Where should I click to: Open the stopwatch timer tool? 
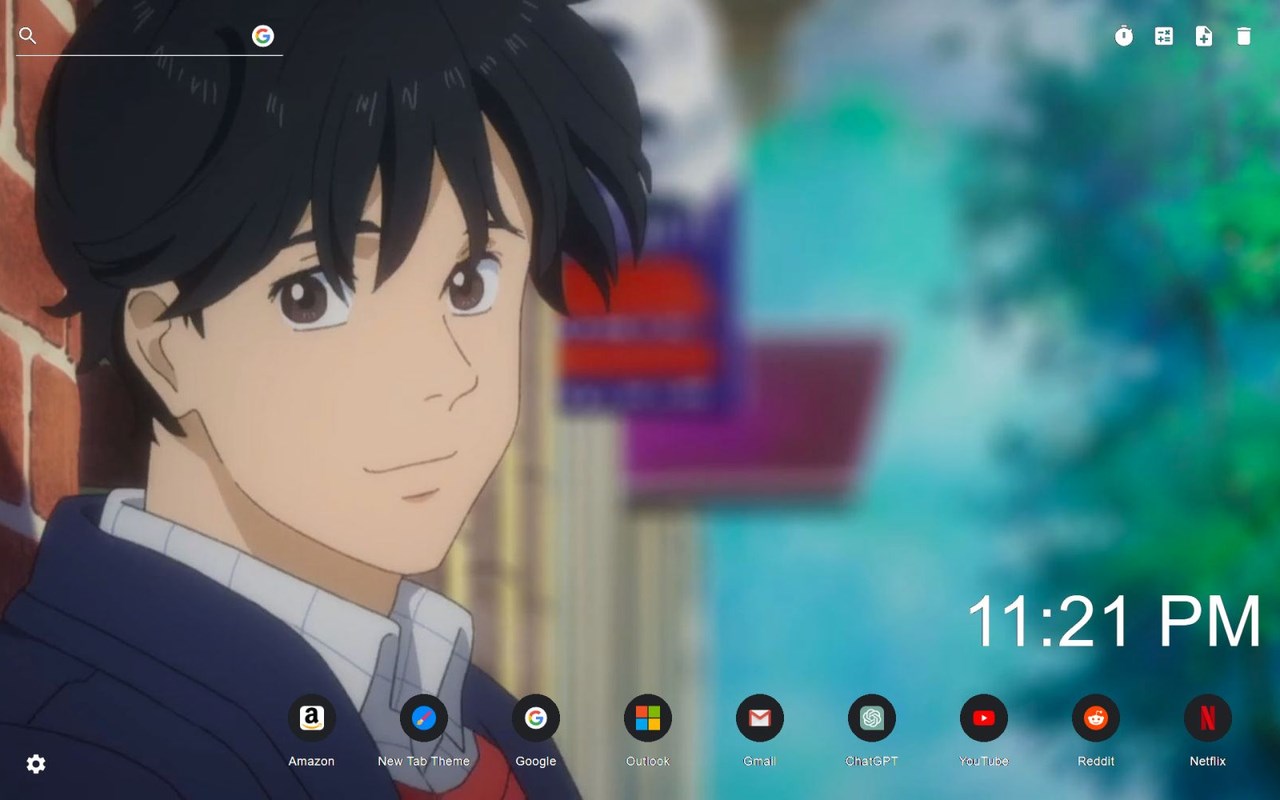pyautogui.click(x=1124, y=36)
